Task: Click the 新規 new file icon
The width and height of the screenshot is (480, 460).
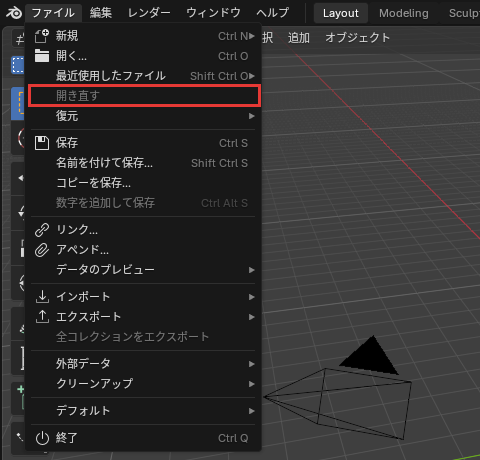Action: coord(42,36)
